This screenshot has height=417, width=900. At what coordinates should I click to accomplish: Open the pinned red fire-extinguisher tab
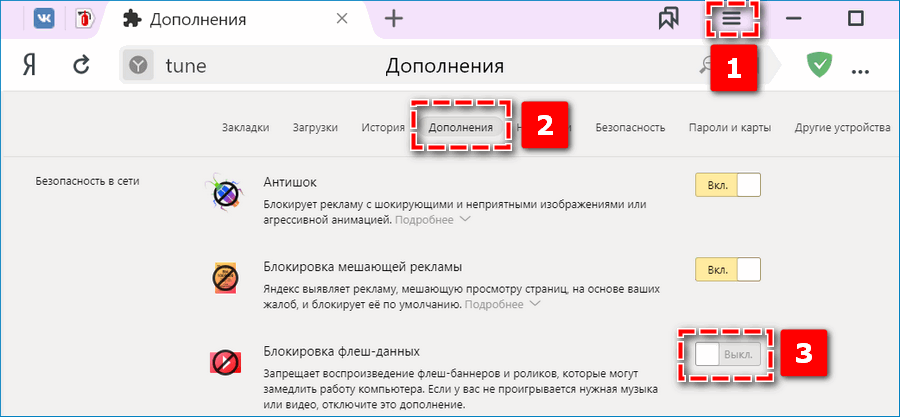[86, 19]
